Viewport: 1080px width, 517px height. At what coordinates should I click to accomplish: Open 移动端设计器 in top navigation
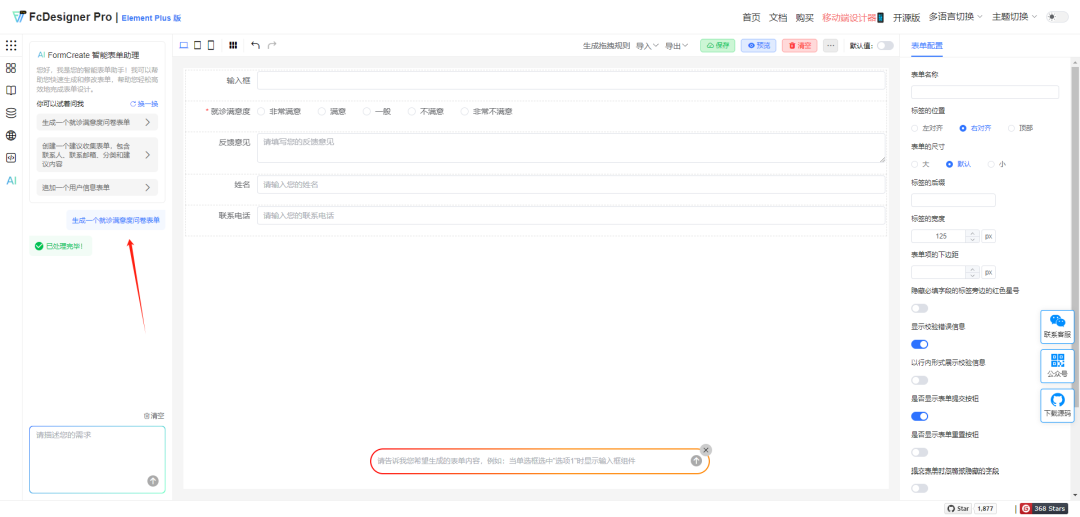click(x=853, y=17)
